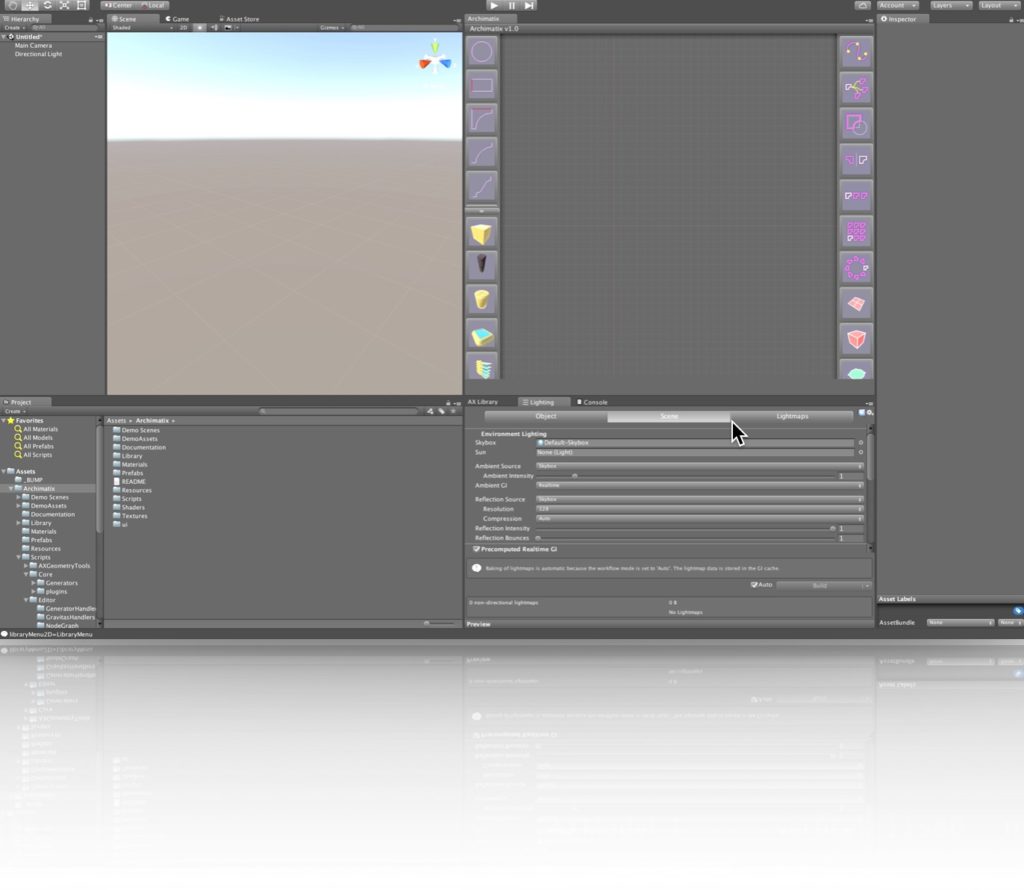Switch to the Object section tab
This screenshot has height=890, width=1024.
coord(546,417)
